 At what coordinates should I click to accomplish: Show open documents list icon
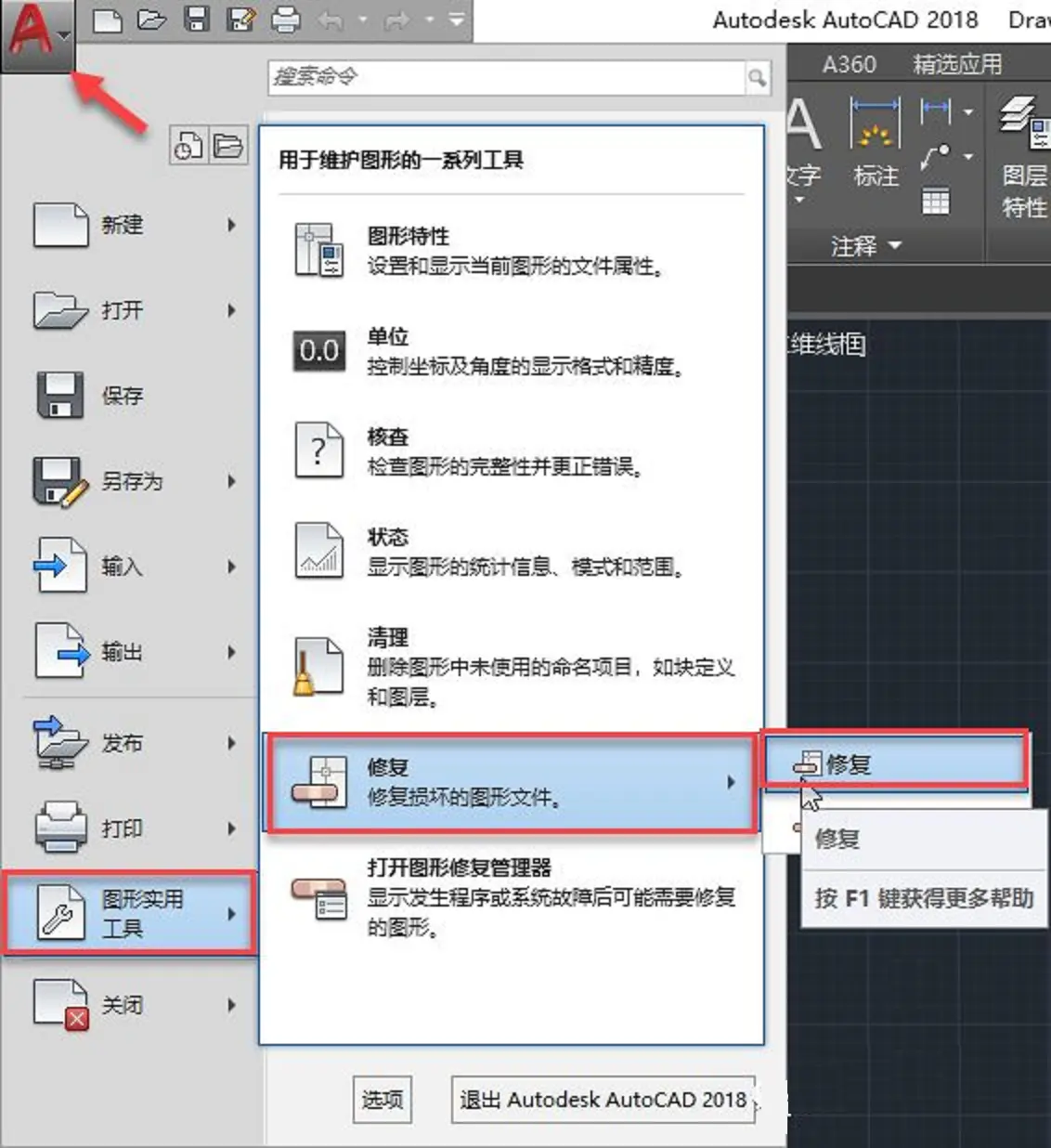(x=228, y=146)
